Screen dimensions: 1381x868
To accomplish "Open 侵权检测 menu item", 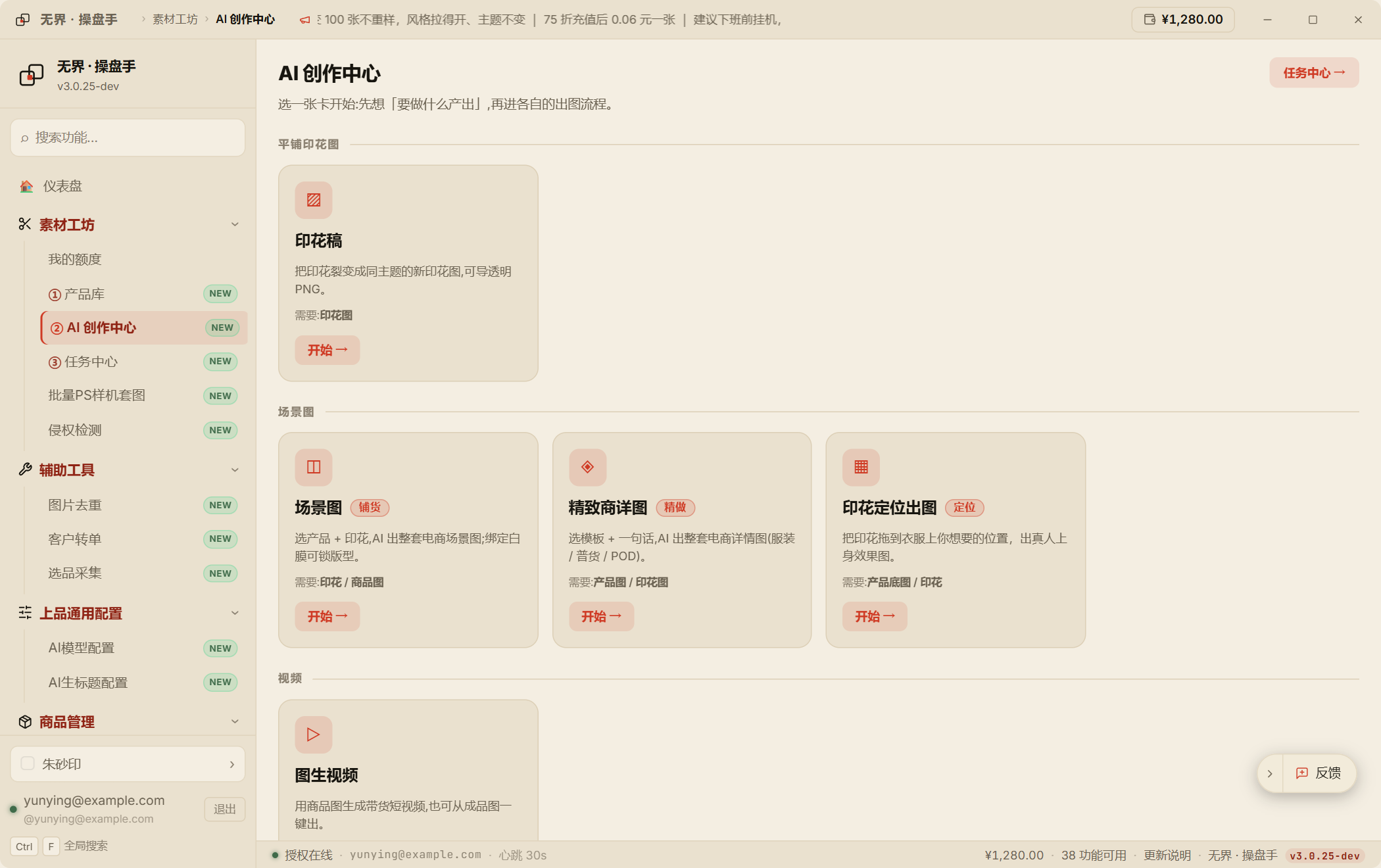I will click(x=143, y=430).
